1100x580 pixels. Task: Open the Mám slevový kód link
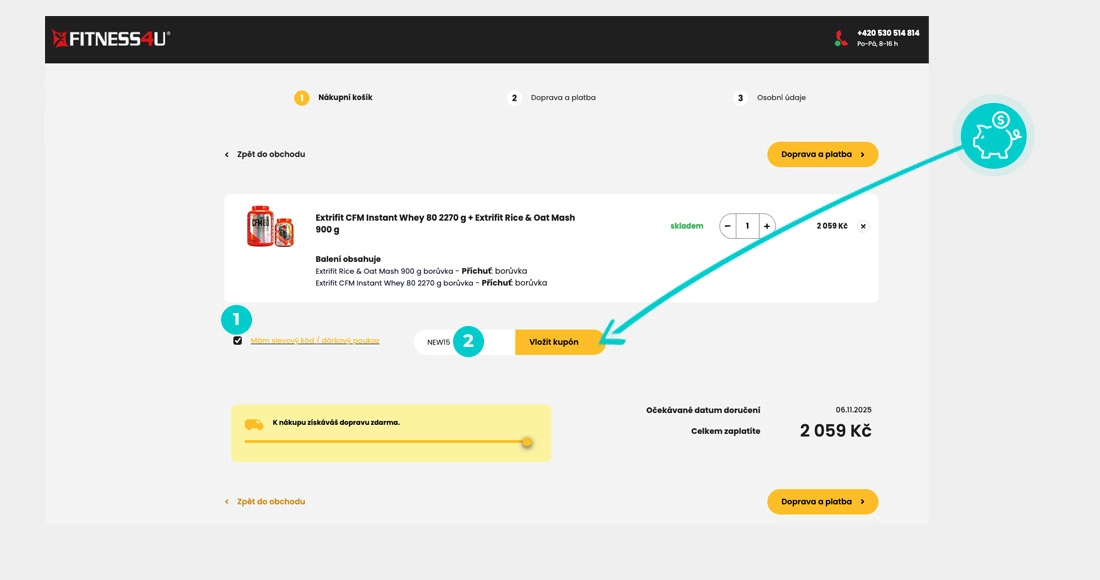coord(314,341)
